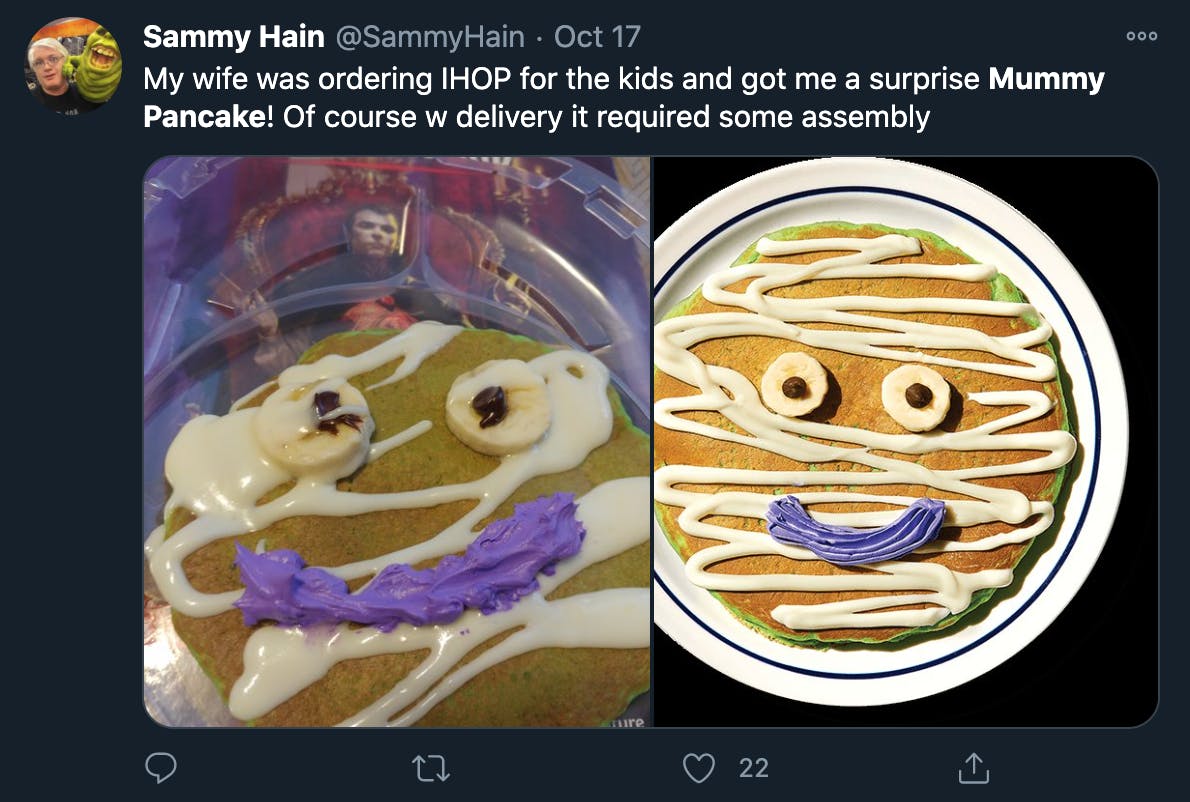
Task: Open the three-dot more options menu
Action: [x=1141, y=36]
